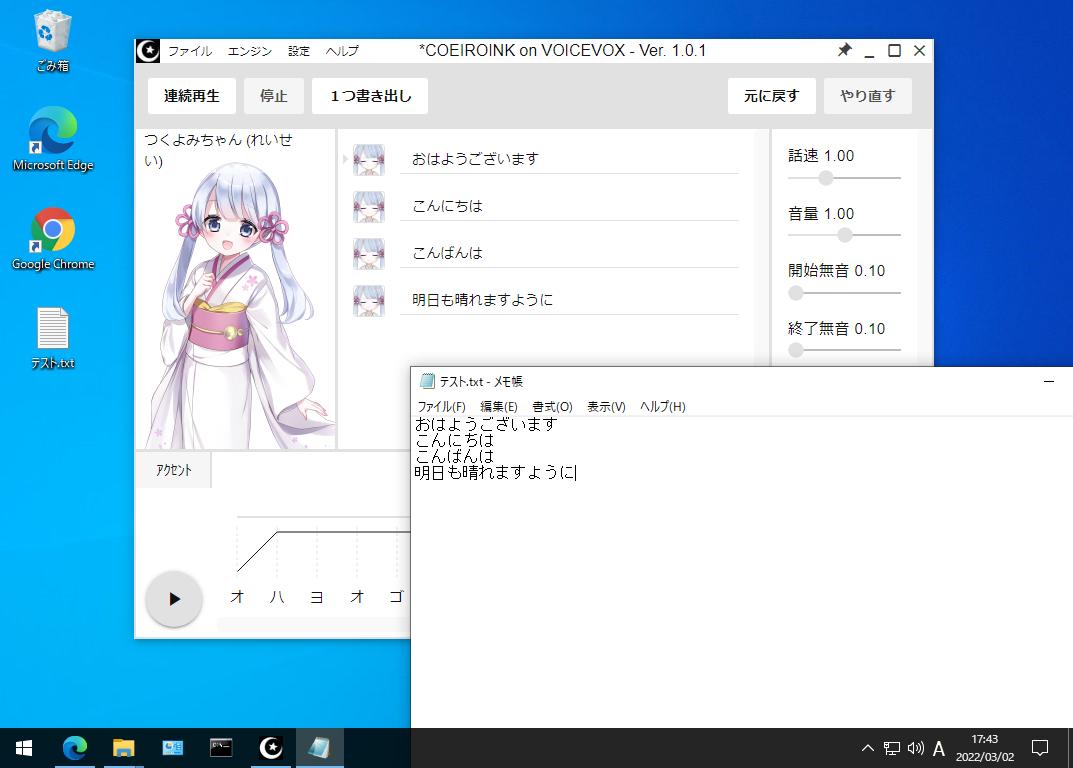Select Google Chrome desktop shortcut

point(53,239)
